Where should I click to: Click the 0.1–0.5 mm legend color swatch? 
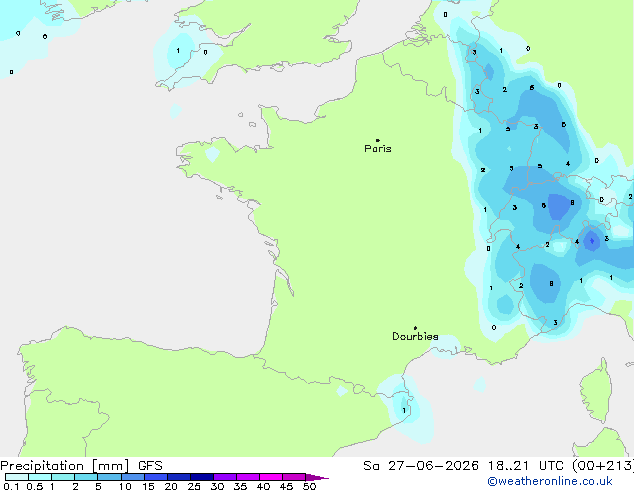tap(17, 477)
